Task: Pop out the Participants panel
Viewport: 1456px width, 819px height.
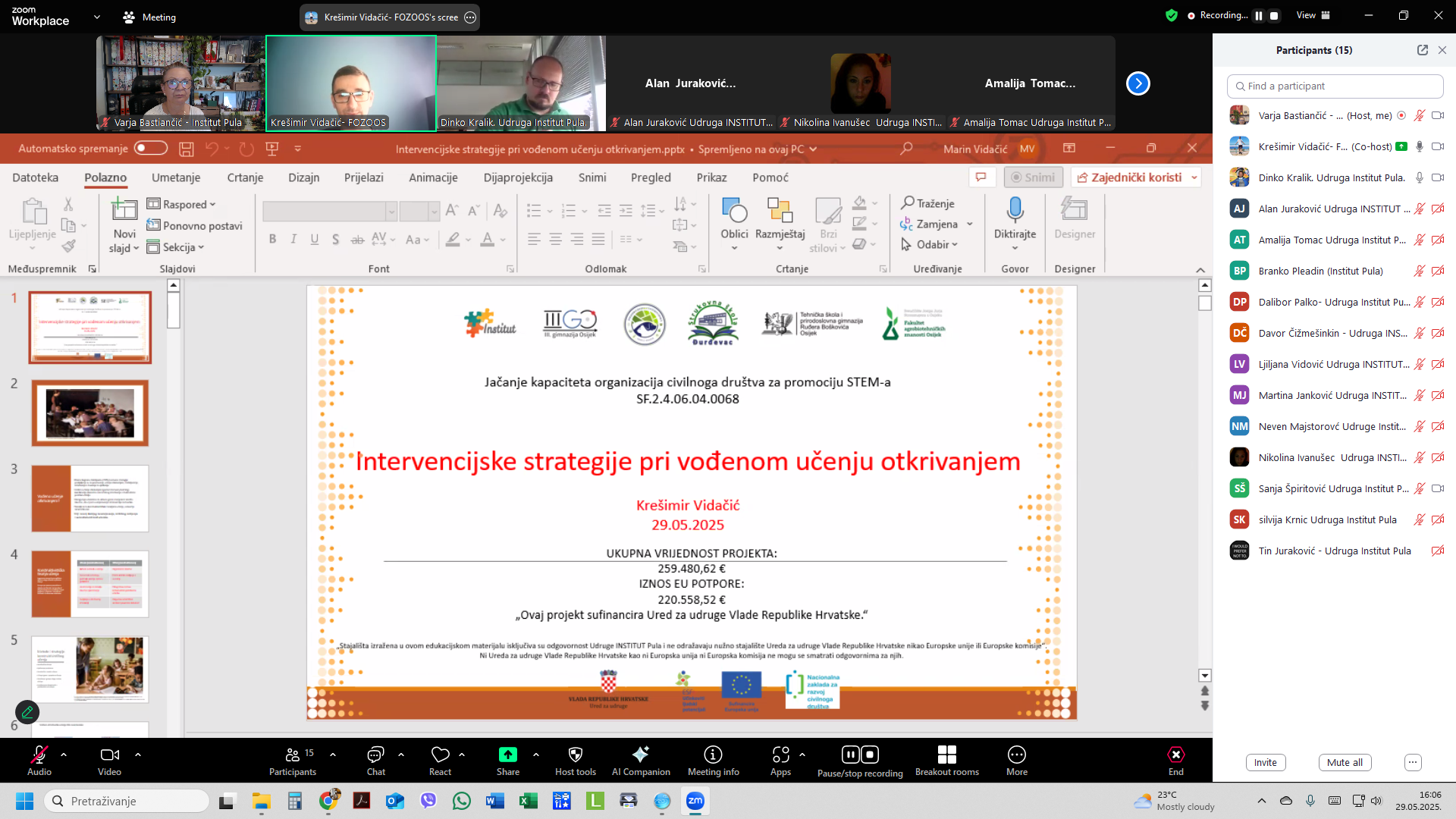Action: pyautogui.click(x=1422, y=50)
